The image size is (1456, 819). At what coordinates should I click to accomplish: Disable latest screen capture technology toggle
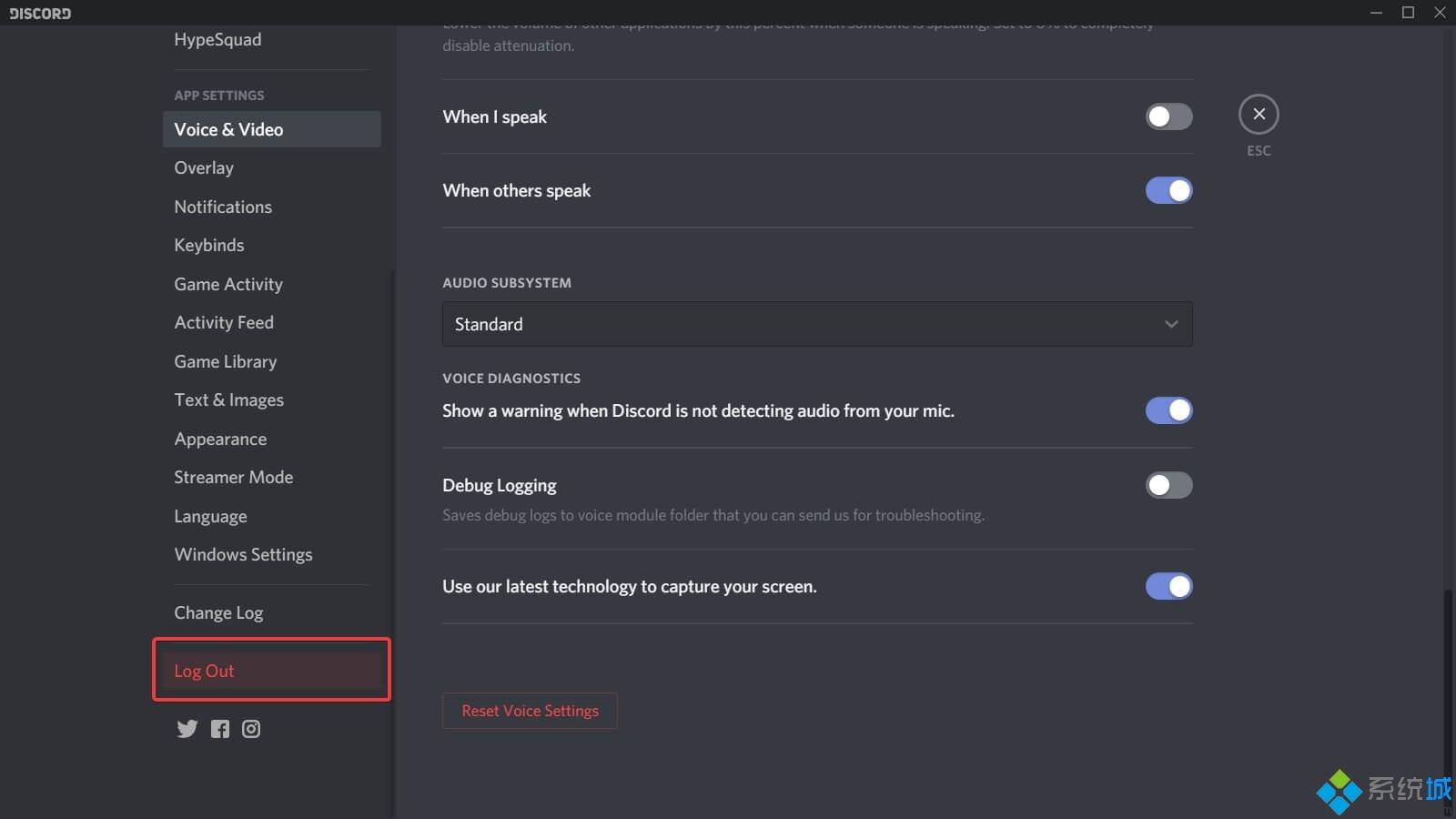tap(1168, 586)
